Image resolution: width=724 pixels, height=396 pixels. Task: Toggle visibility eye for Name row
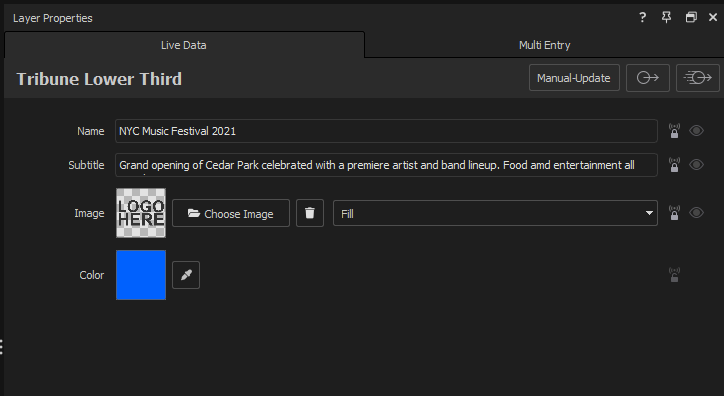click(x=696, y=131)
